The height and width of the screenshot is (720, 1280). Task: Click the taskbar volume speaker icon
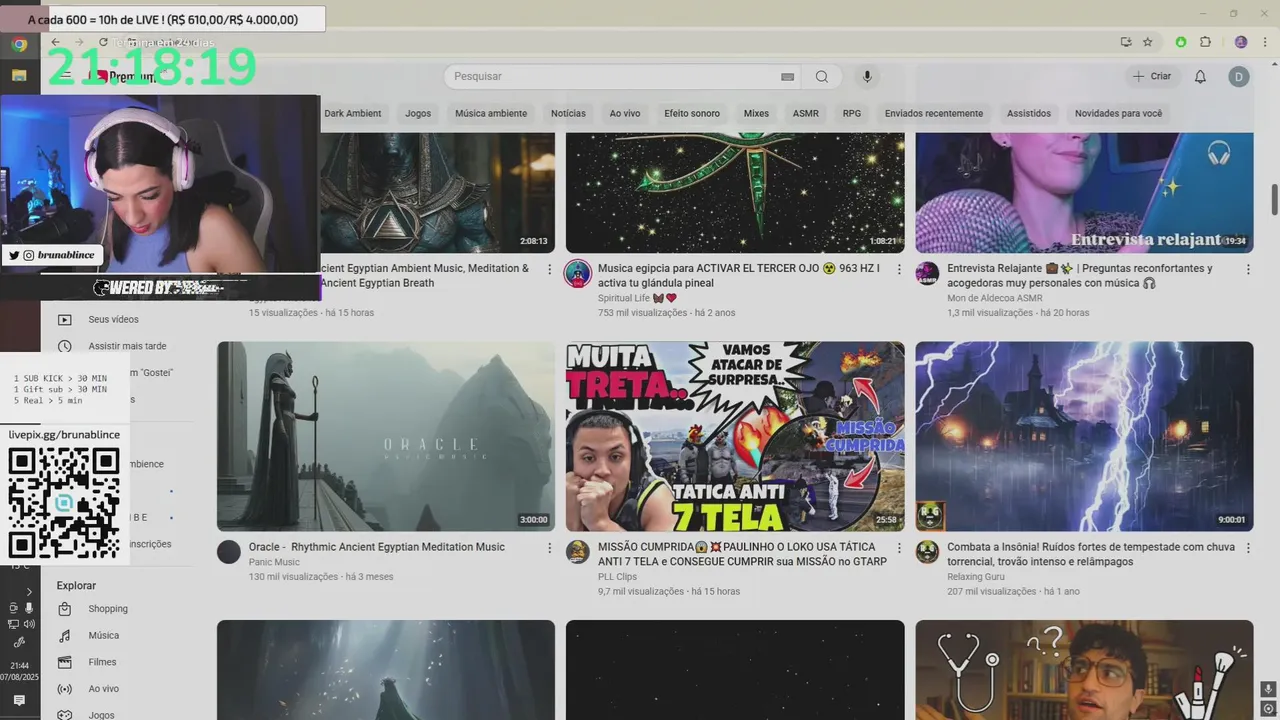coord(29,624)
